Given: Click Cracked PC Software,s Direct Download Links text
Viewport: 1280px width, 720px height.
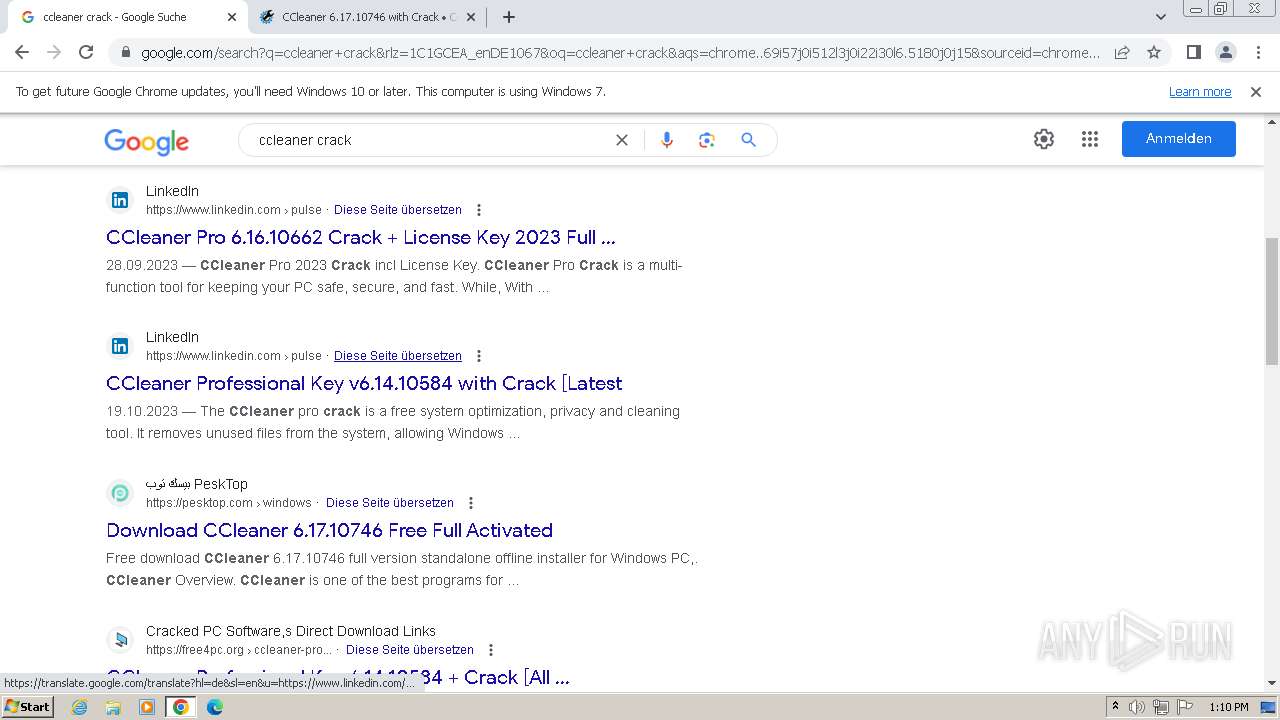Looking at the screenshot, I should (x=291, y=631).
